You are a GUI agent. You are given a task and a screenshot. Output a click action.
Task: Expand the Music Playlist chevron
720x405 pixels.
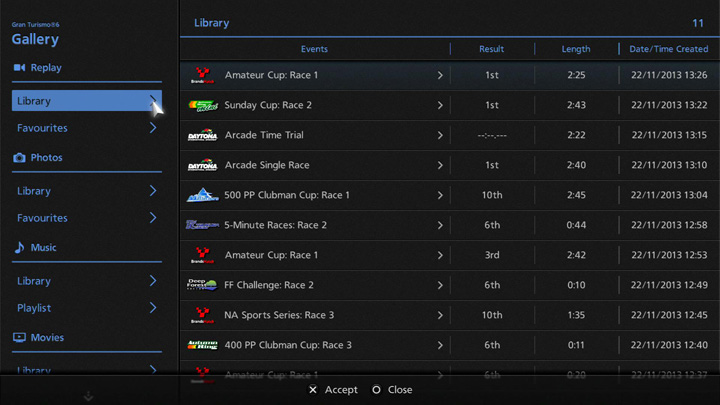click(153, 308)
